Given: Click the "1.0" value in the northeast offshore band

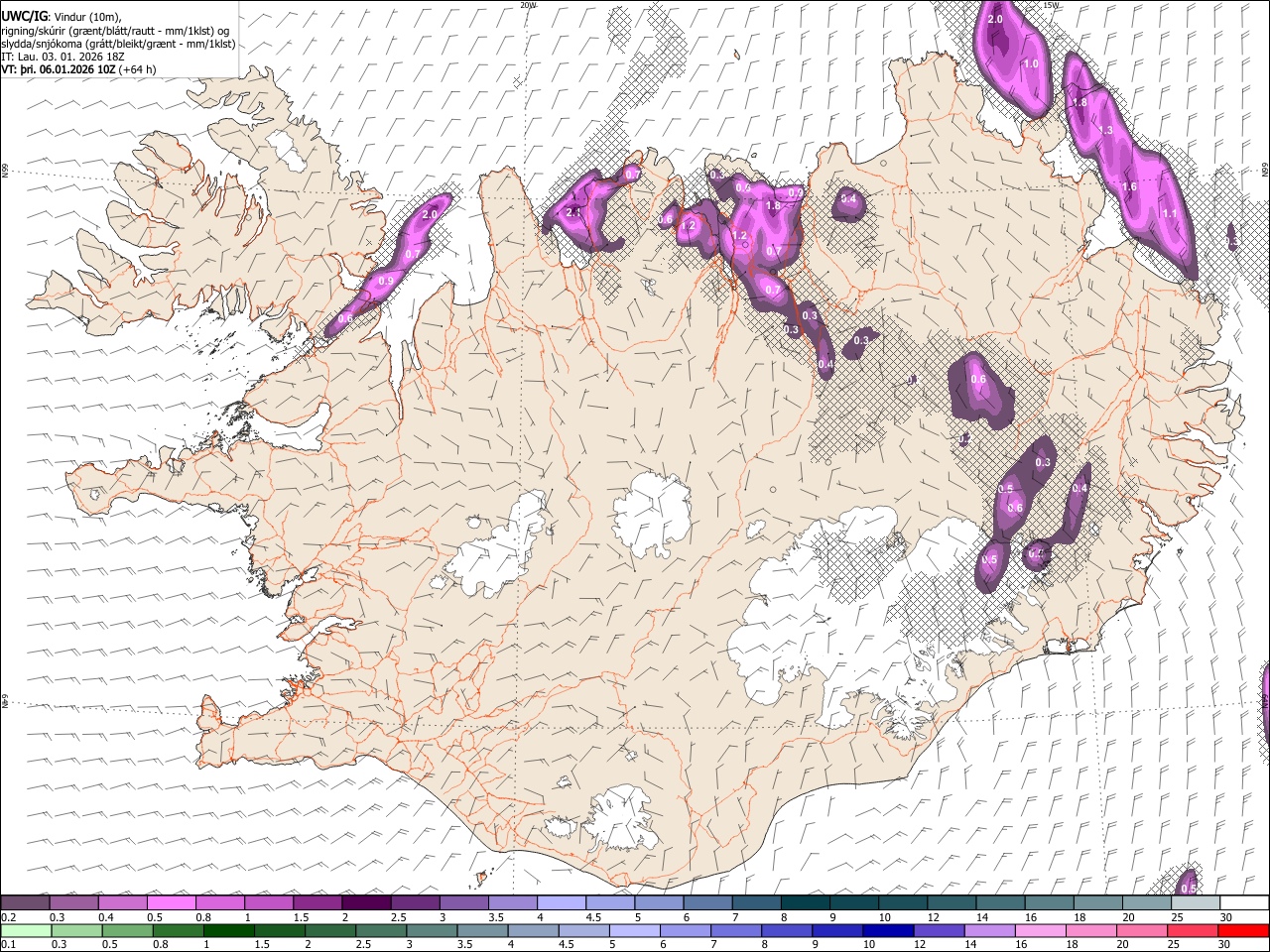Looking at the screenshot, I should pyautogui.click(x=1031, y=64).
